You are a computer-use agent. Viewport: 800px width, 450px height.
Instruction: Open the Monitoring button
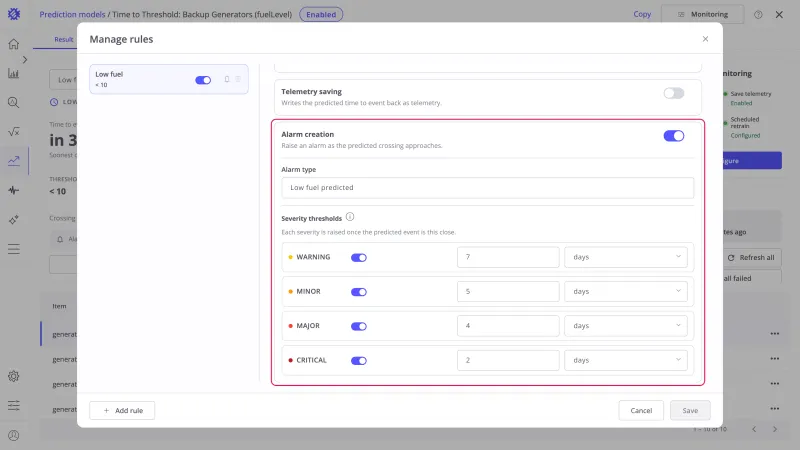tap(703, 14)
